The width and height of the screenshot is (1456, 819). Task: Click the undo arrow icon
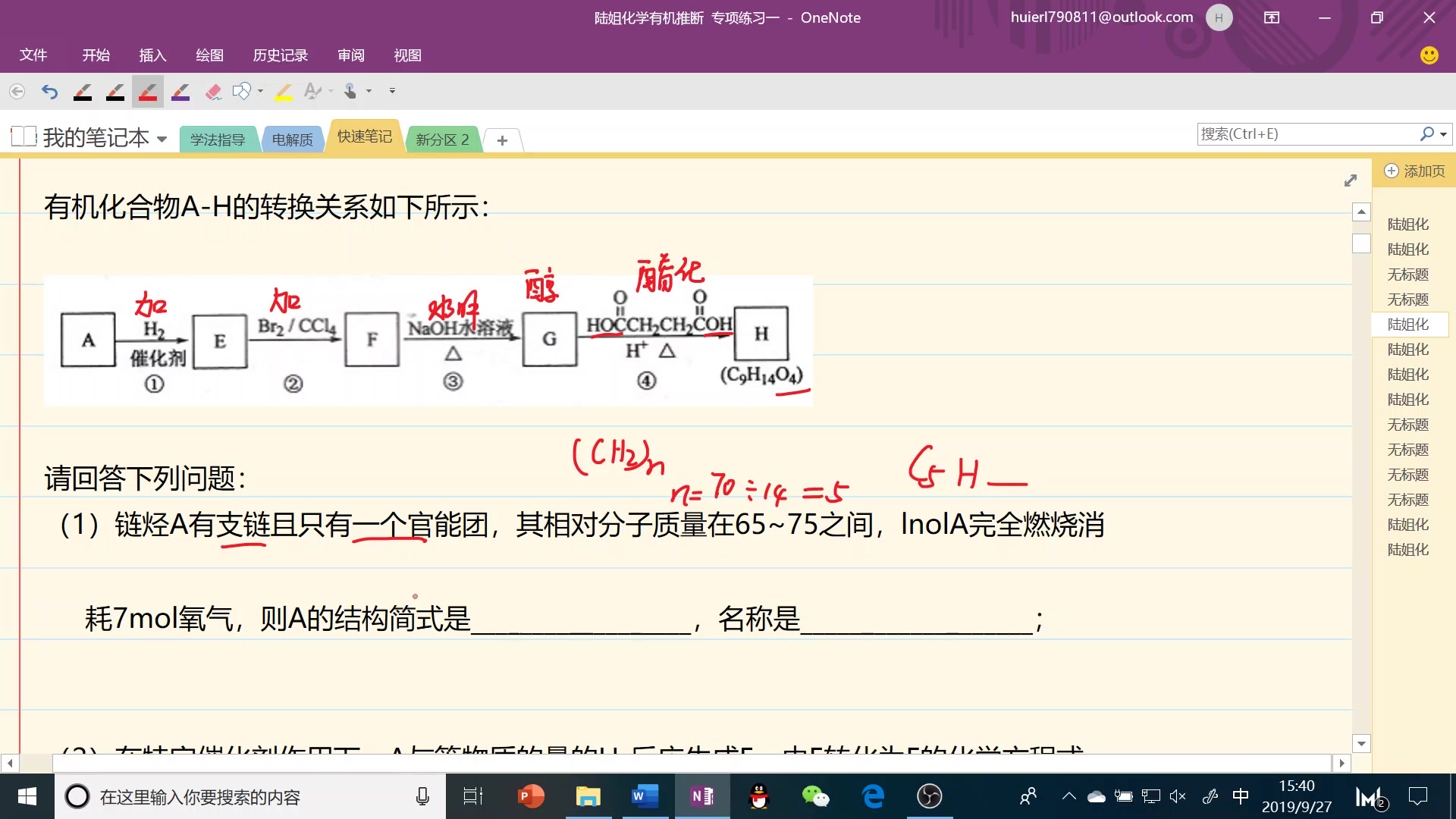coord(49,91)
